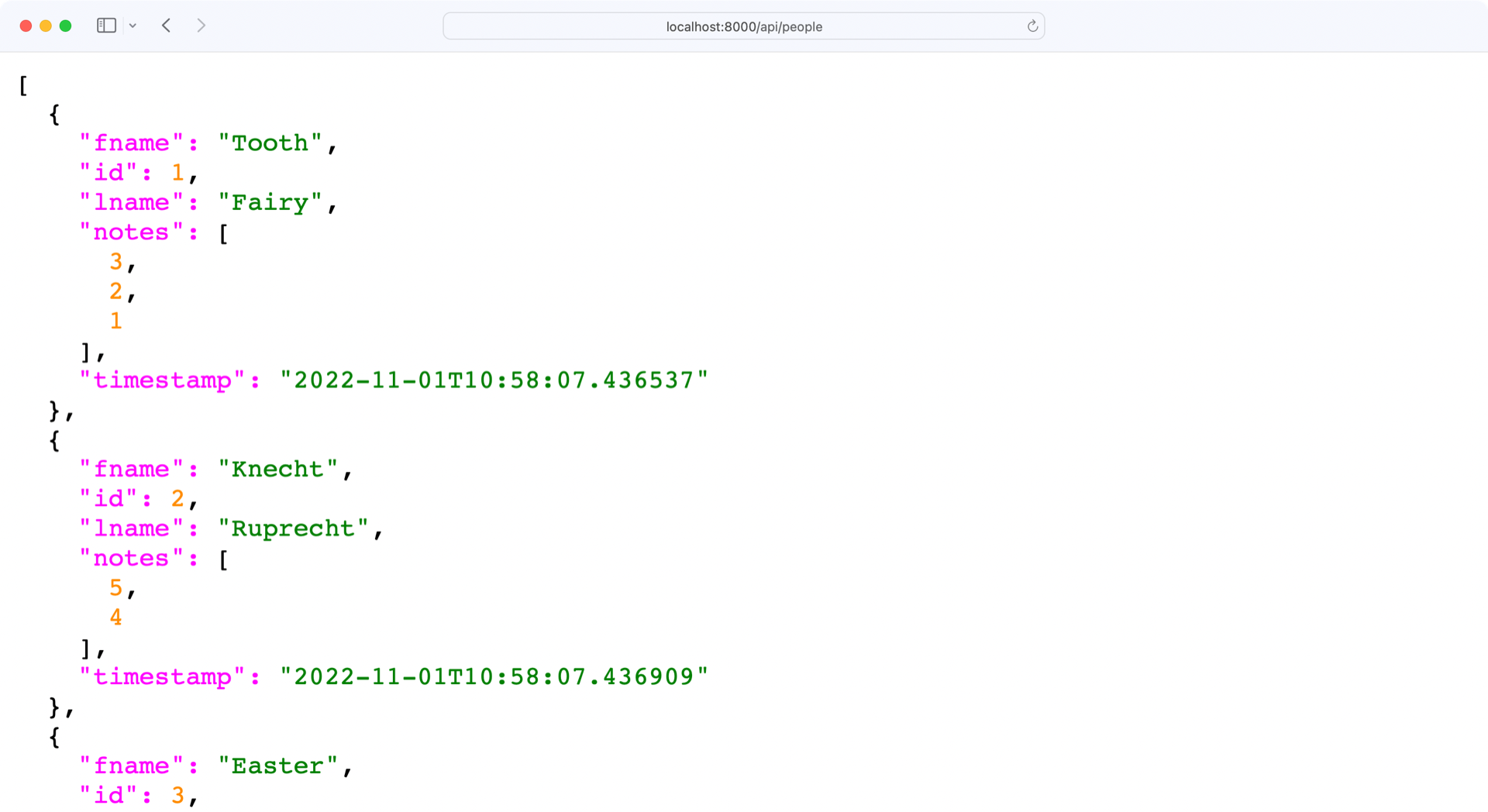Minimize the window with yellow button
The height and width of the screenshot is (812, 1488).
[x=46, y=25]
